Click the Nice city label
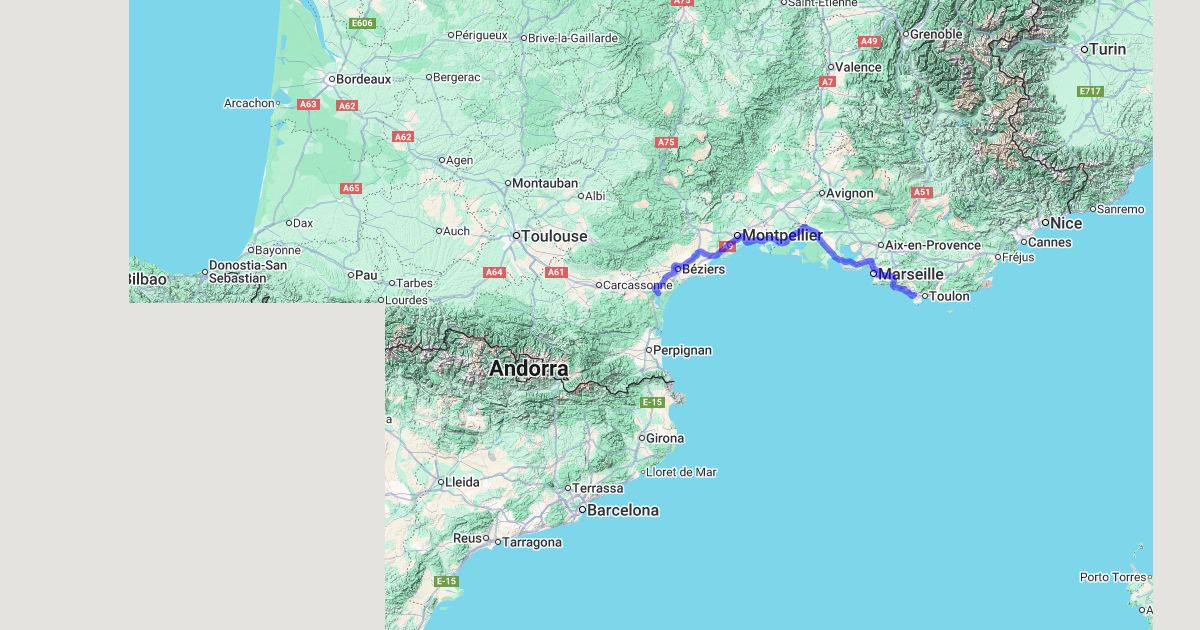 (1066, 224)
